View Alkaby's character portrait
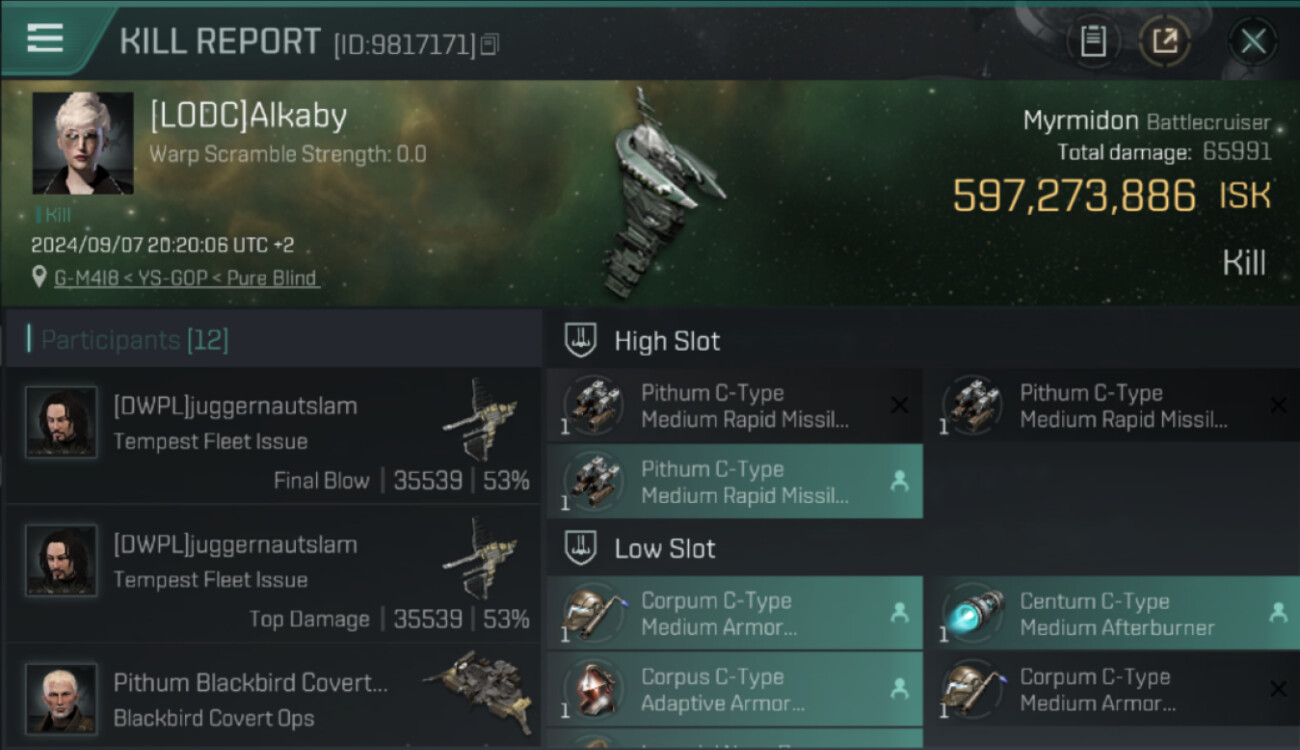 [x=83, y=143]
